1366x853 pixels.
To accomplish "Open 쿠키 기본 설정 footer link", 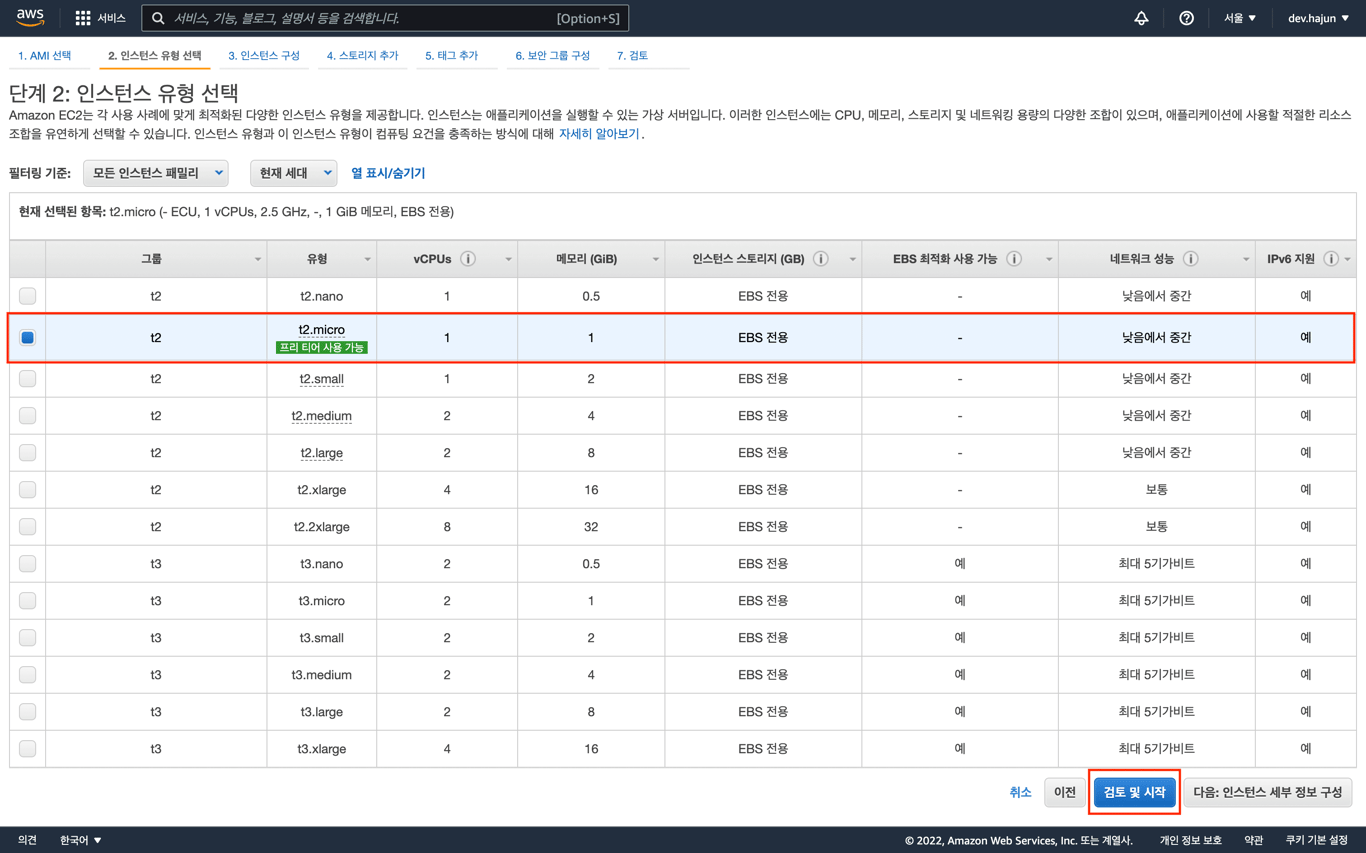I will [1316, 840].
